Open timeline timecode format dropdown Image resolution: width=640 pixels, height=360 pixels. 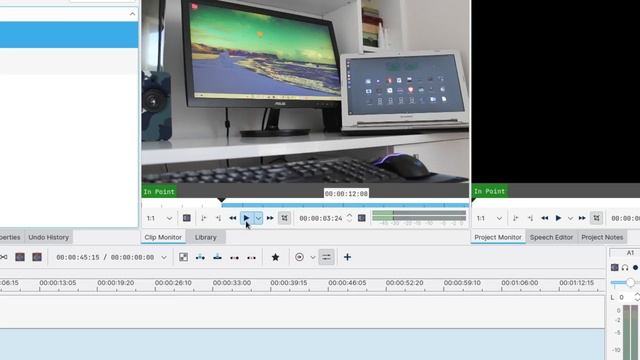[164, 258]
